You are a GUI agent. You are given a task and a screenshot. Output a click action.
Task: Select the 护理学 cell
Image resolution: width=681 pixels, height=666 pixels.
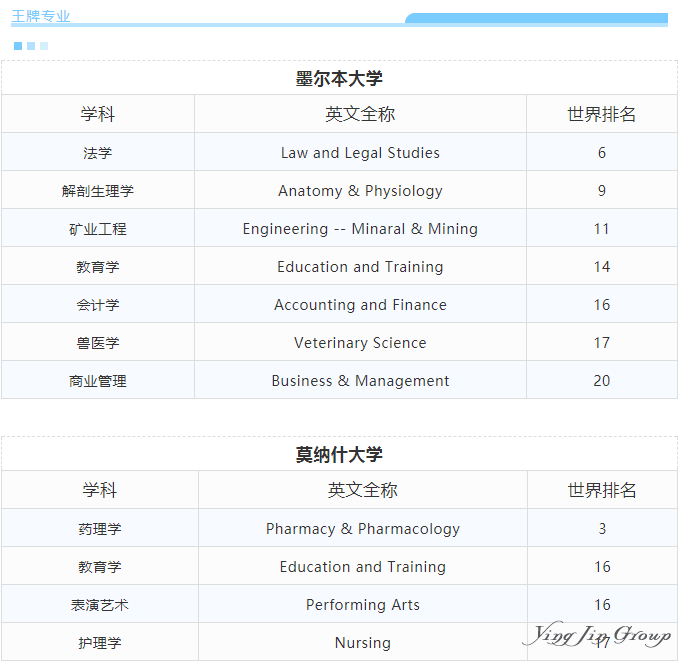[x=100, y=643]
